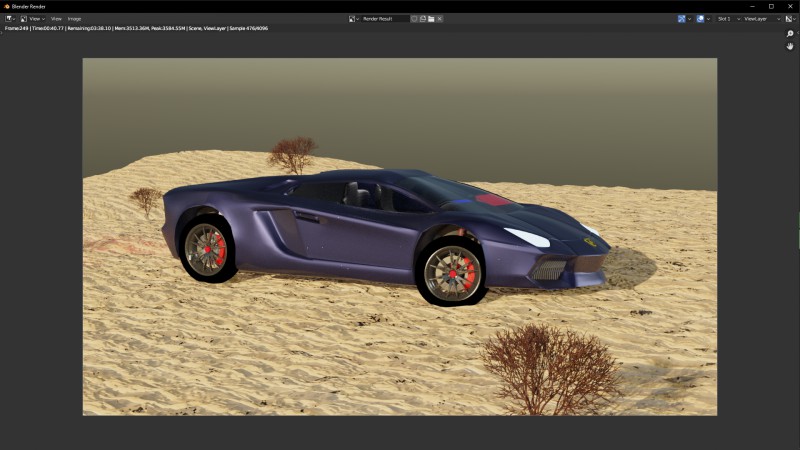
Task: Open the display channels dropdown
Action: [x=790, y=19]
